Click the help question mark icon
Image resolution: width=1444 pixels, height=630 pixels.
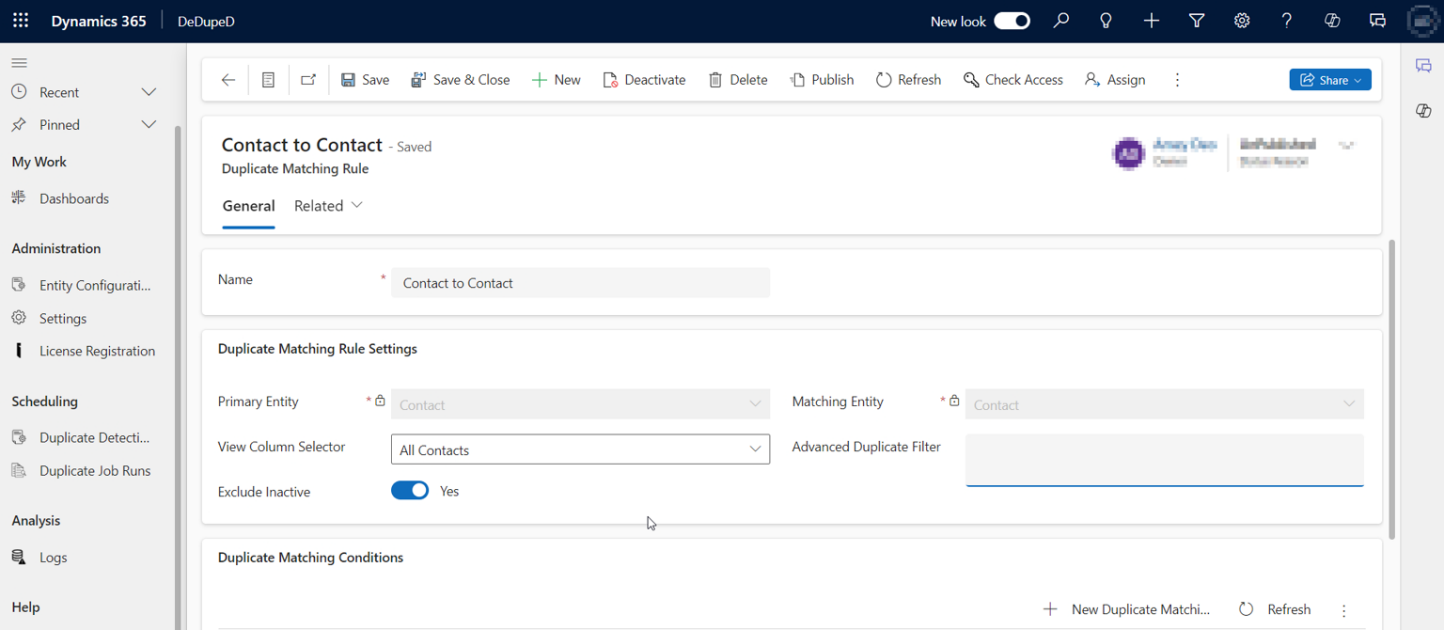[1286, 21]
